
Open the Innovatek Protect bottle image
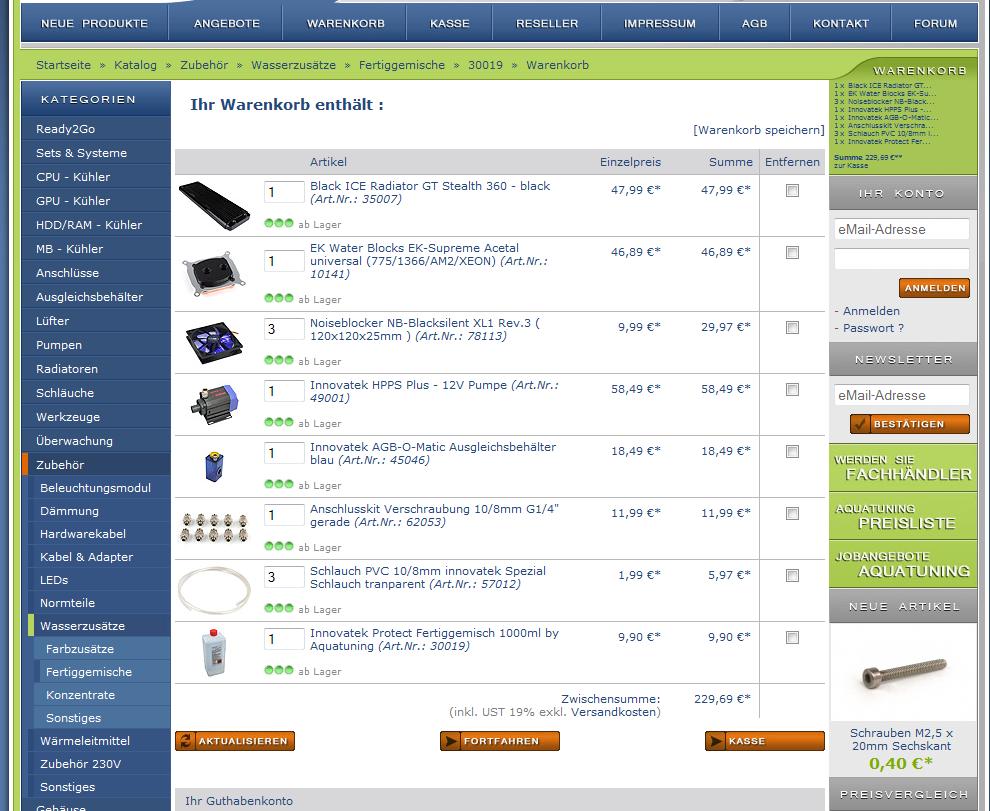tap(214, 652)
